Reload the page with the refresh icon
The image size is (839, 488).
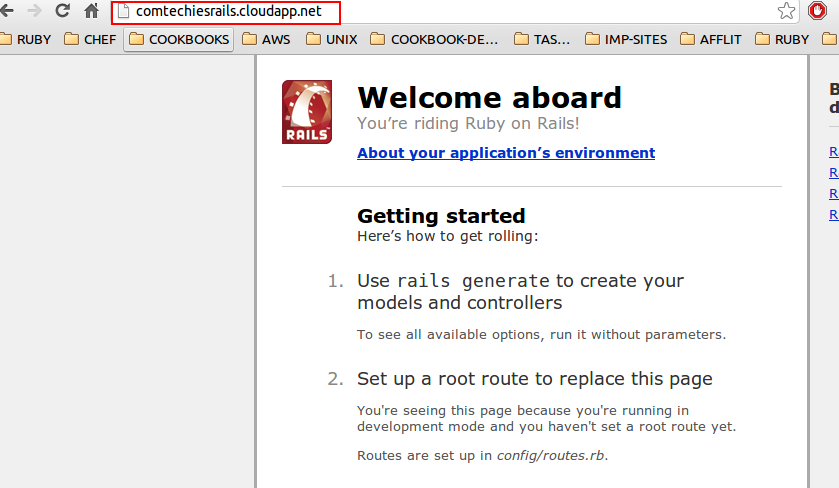(x=63, y=11)
